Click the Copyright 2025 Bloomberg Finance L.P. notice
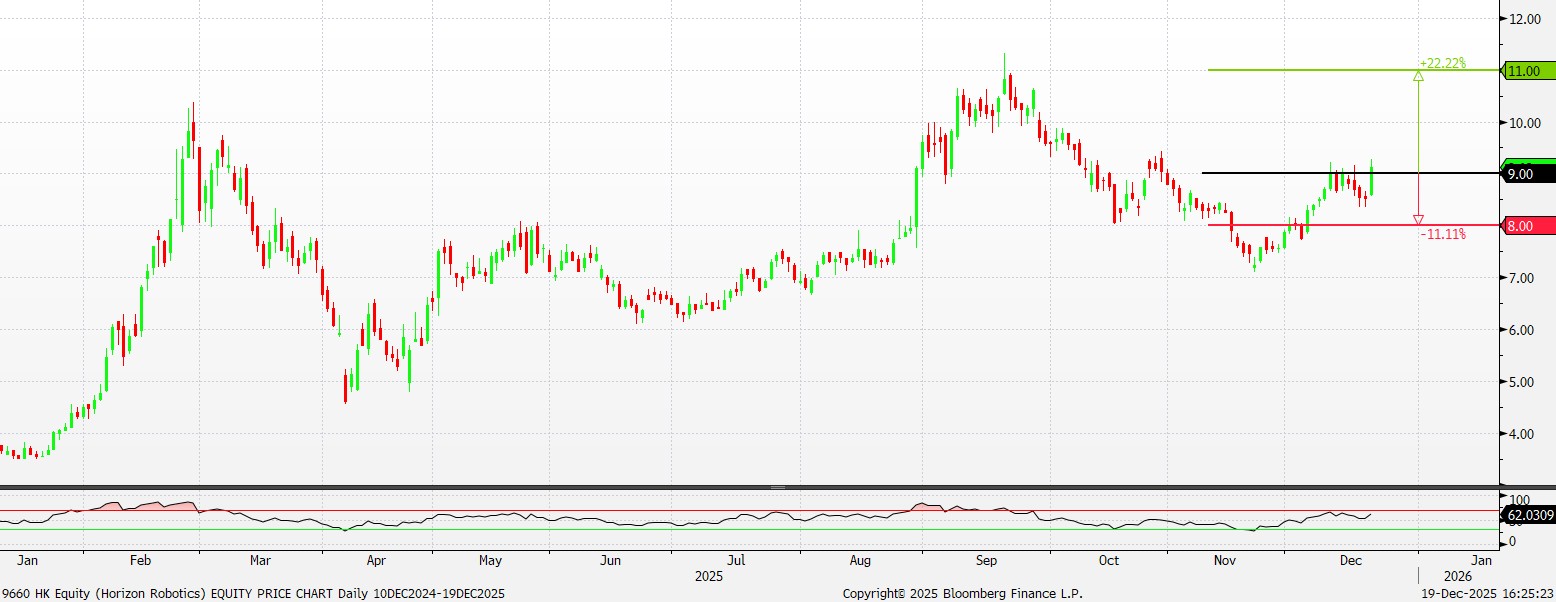 963,593
